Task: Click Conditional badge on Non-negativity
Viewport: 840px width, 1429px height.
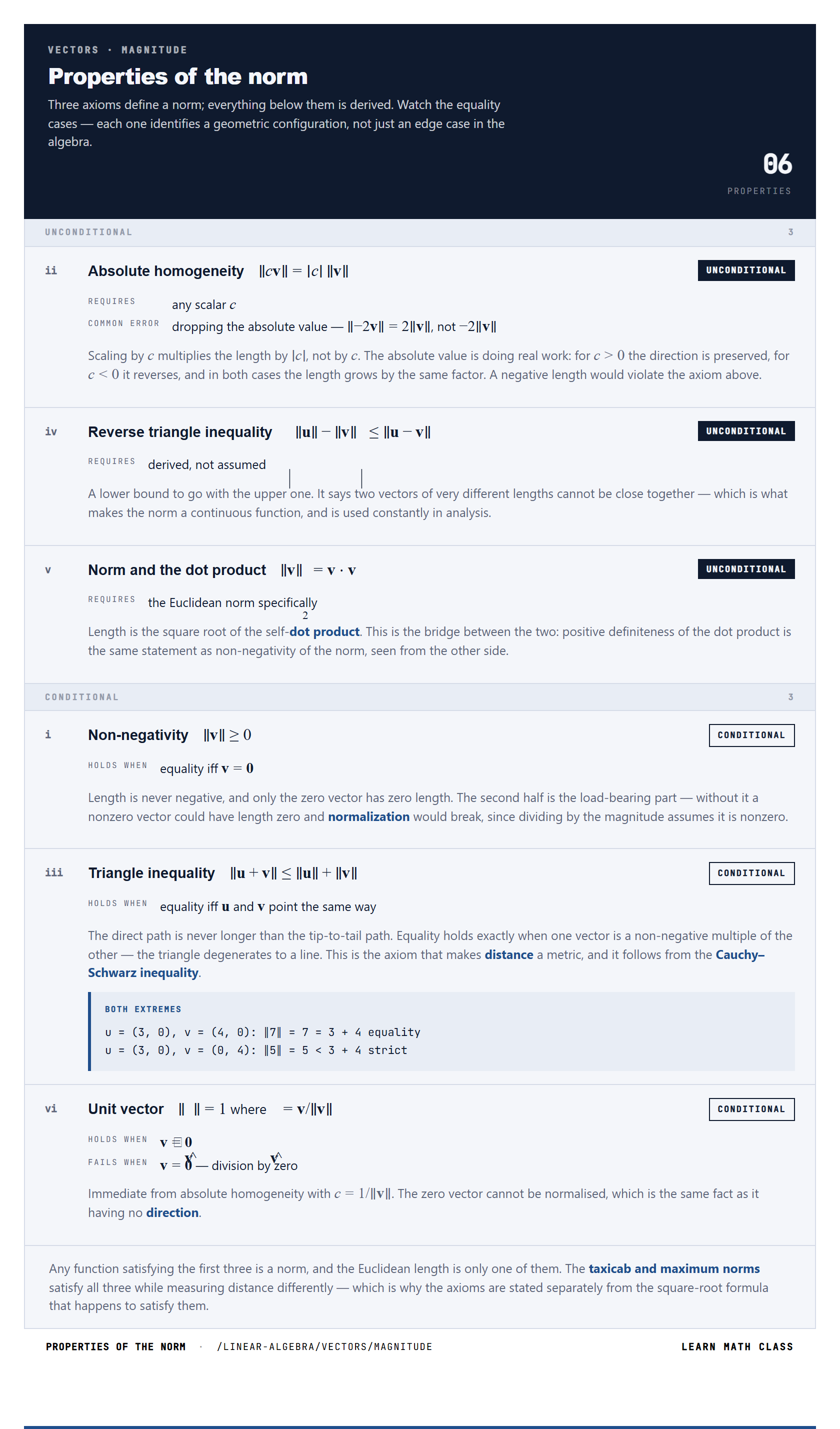Action: (x=751, y=735)
